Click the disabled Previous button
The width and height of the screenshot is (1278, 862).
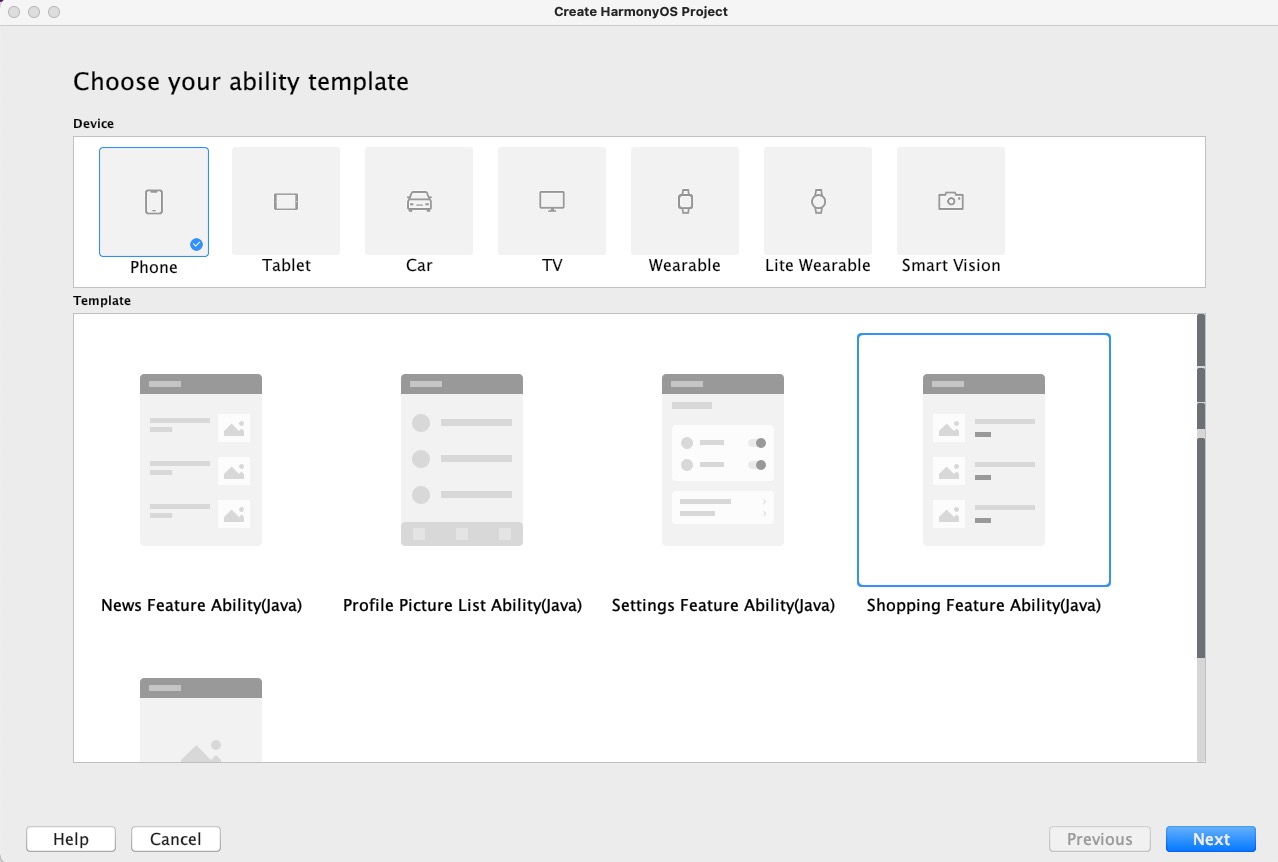coord(1100,839)
